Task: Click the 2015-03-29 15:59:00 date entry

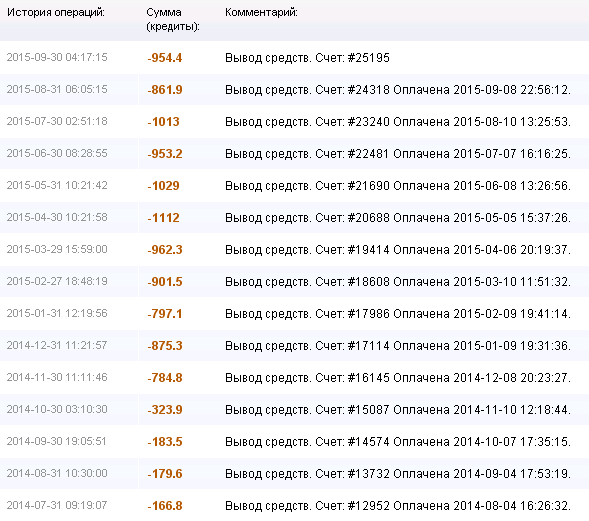Action: tap(57, 249)
